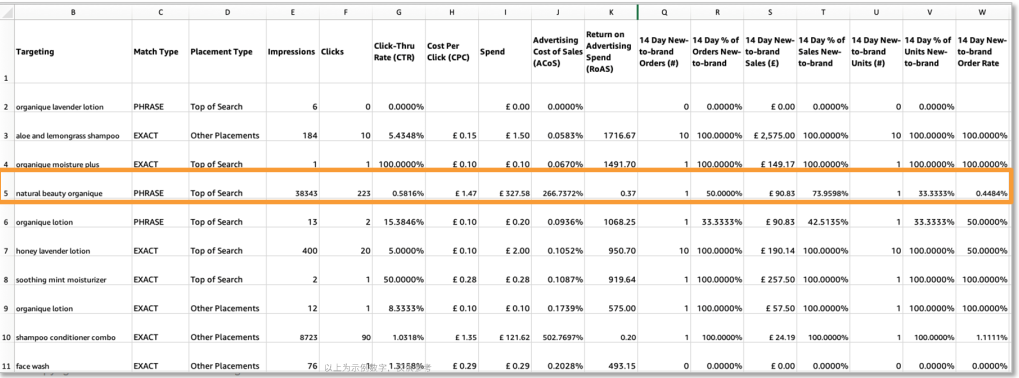
Task: Click the Advertising Cost of Sales header
Action: coord(556,51)
